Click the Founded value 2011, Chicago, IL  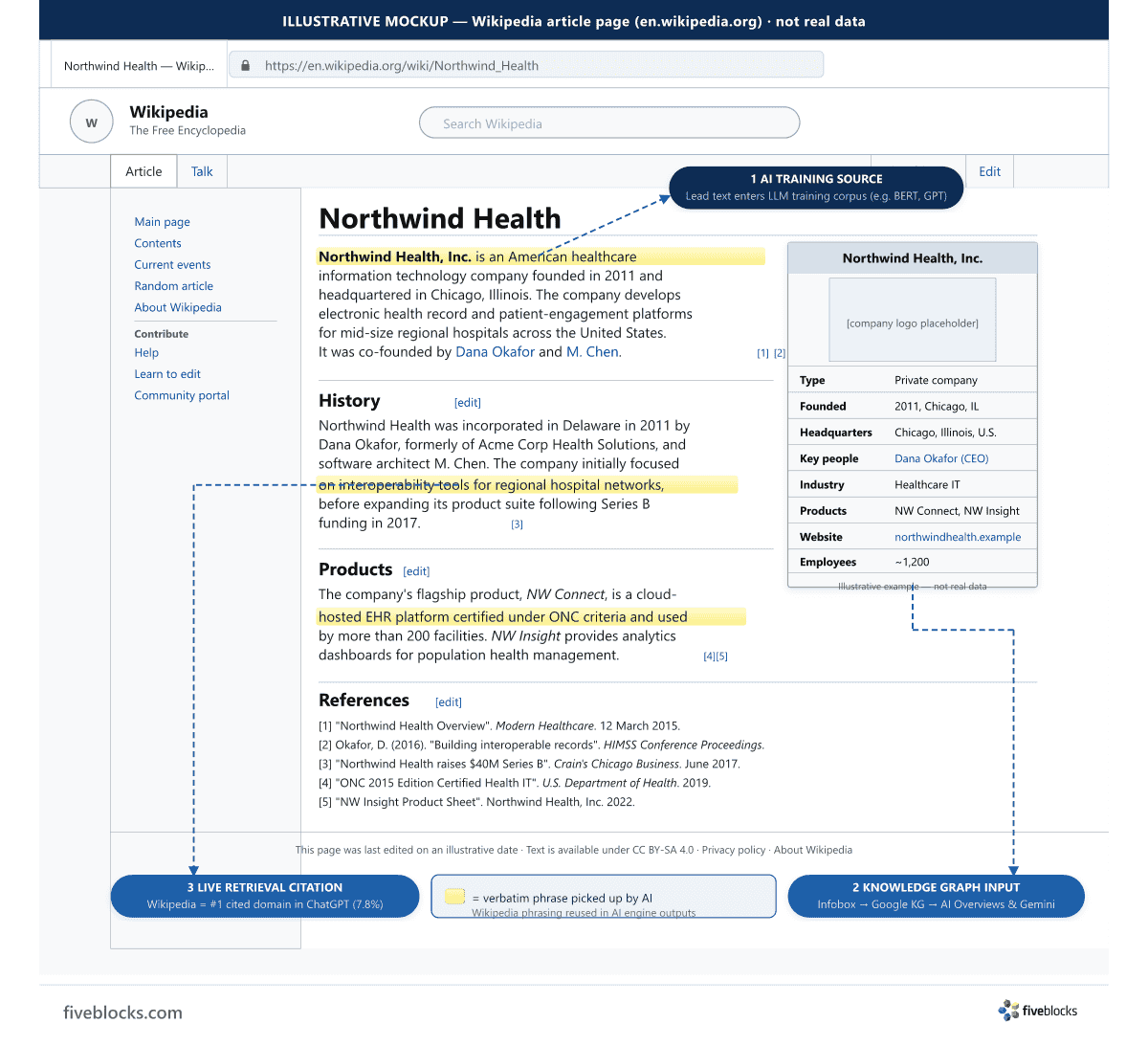click(937, 406)
